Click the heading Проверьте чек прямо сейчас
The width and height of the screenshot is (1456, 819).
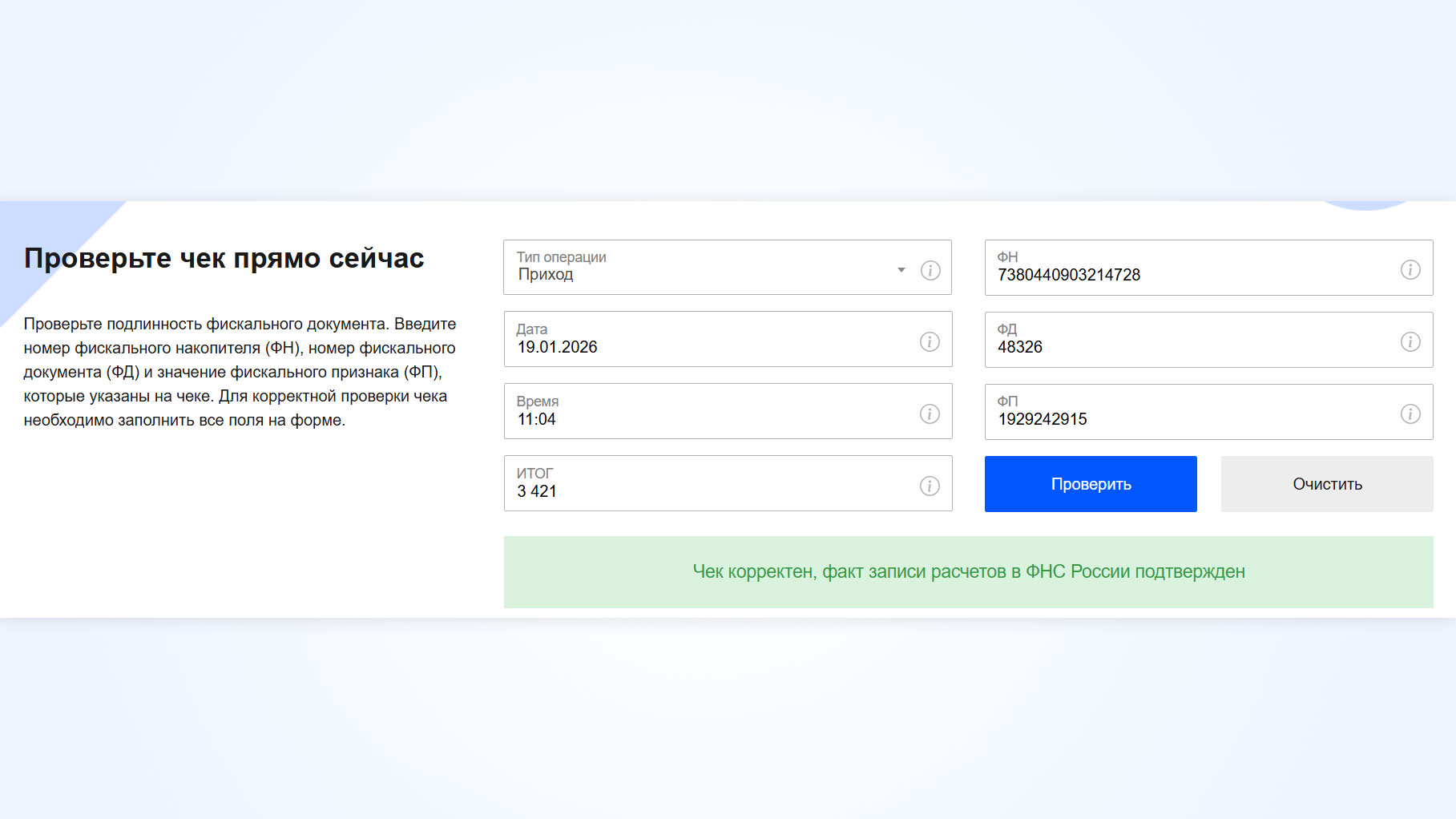(224, 259)
